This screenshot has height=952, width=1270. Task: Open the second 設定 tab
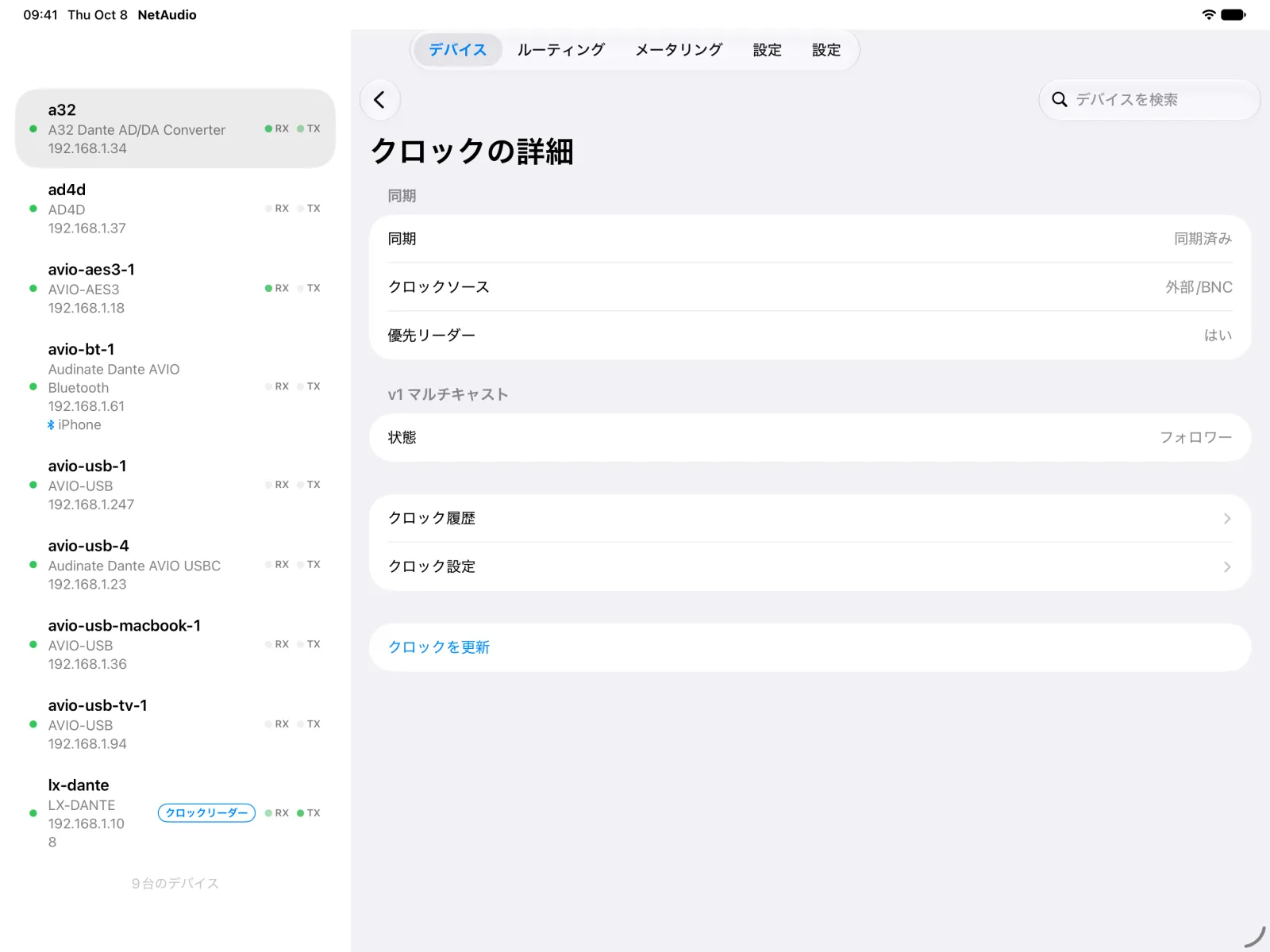tap(826, 50)
